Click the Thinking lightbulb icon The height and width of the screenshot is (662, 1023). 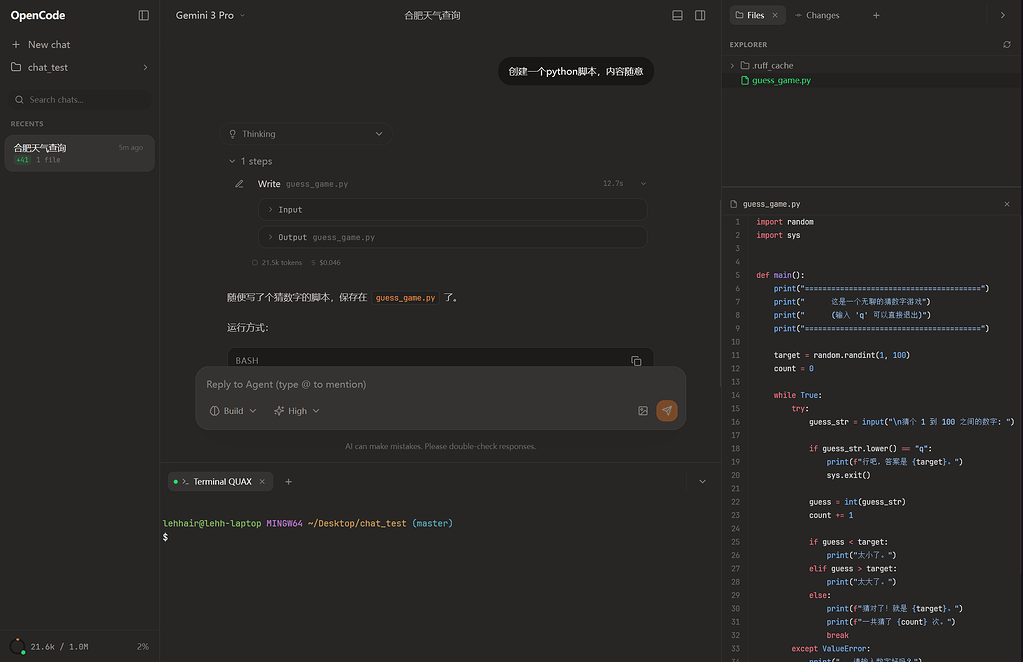click(x=232, y=134)
